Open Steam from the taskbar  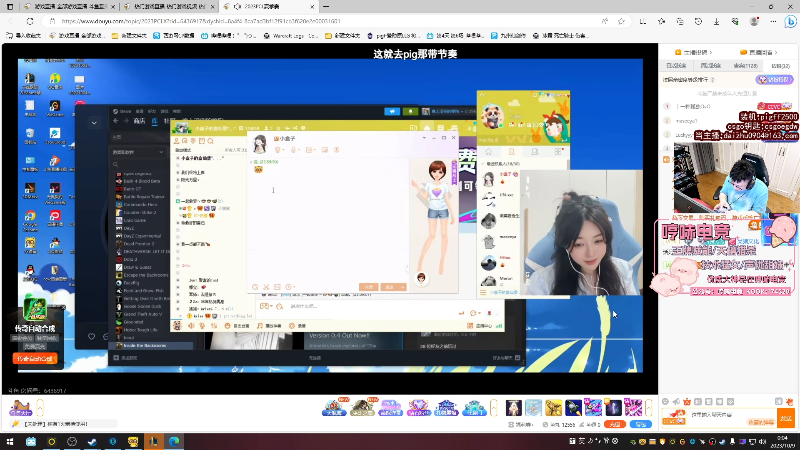(x=92, y=441)
